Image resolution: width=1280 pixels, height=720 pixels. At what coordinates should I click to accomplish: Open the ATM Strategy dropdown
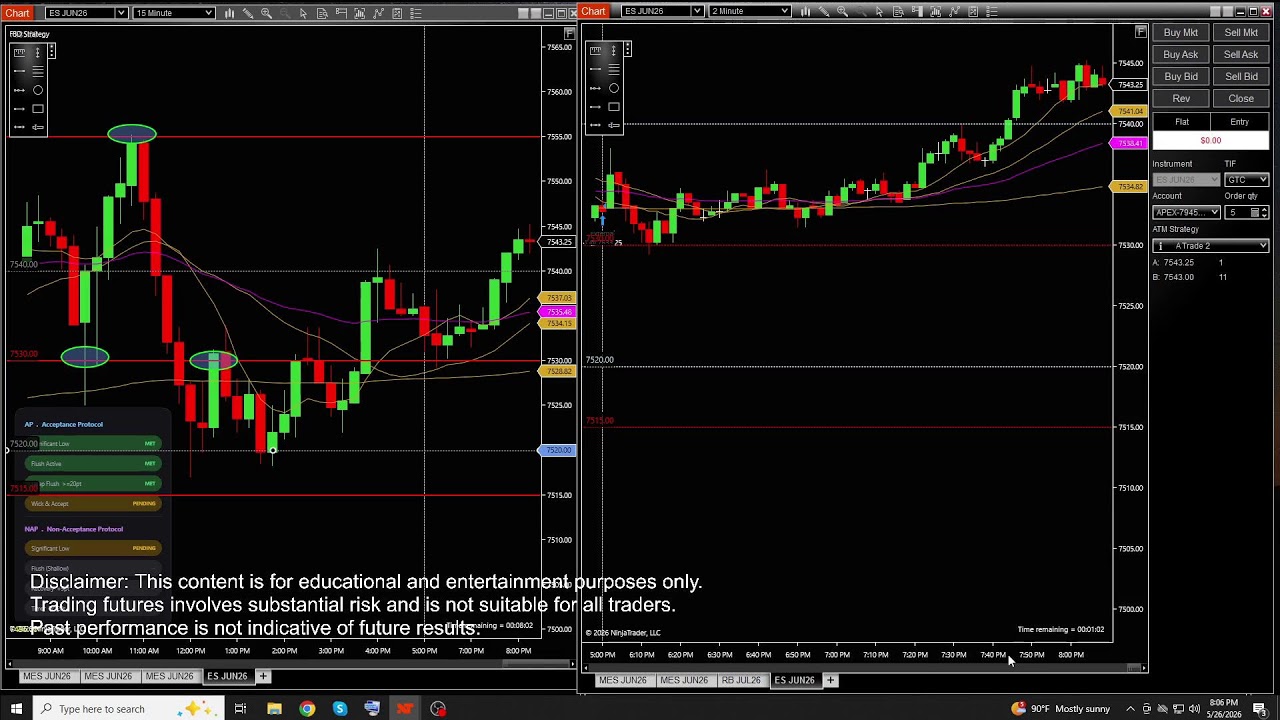point(1211,246)
